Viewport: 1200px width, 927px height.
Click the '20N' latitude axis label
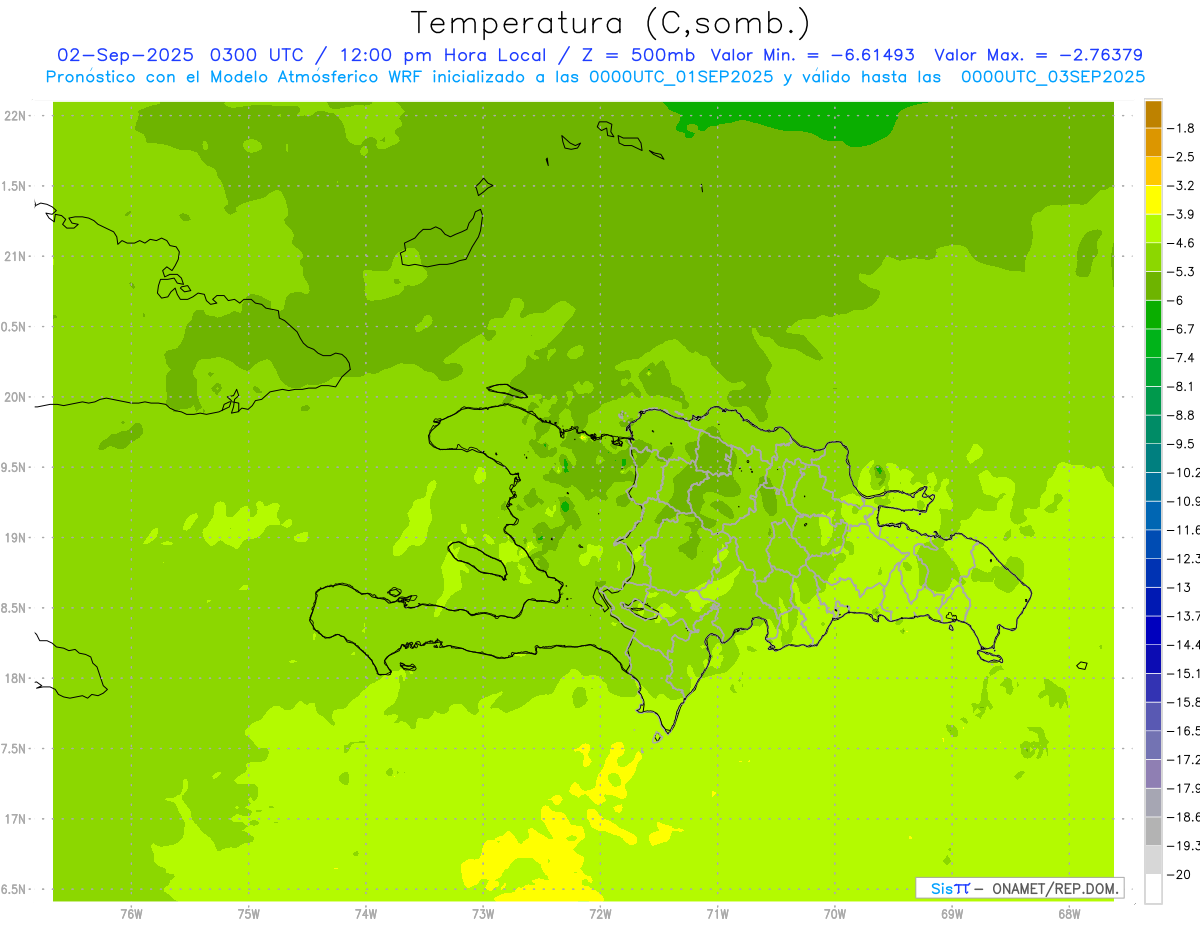pyautogui.click(x=16, y=397)
